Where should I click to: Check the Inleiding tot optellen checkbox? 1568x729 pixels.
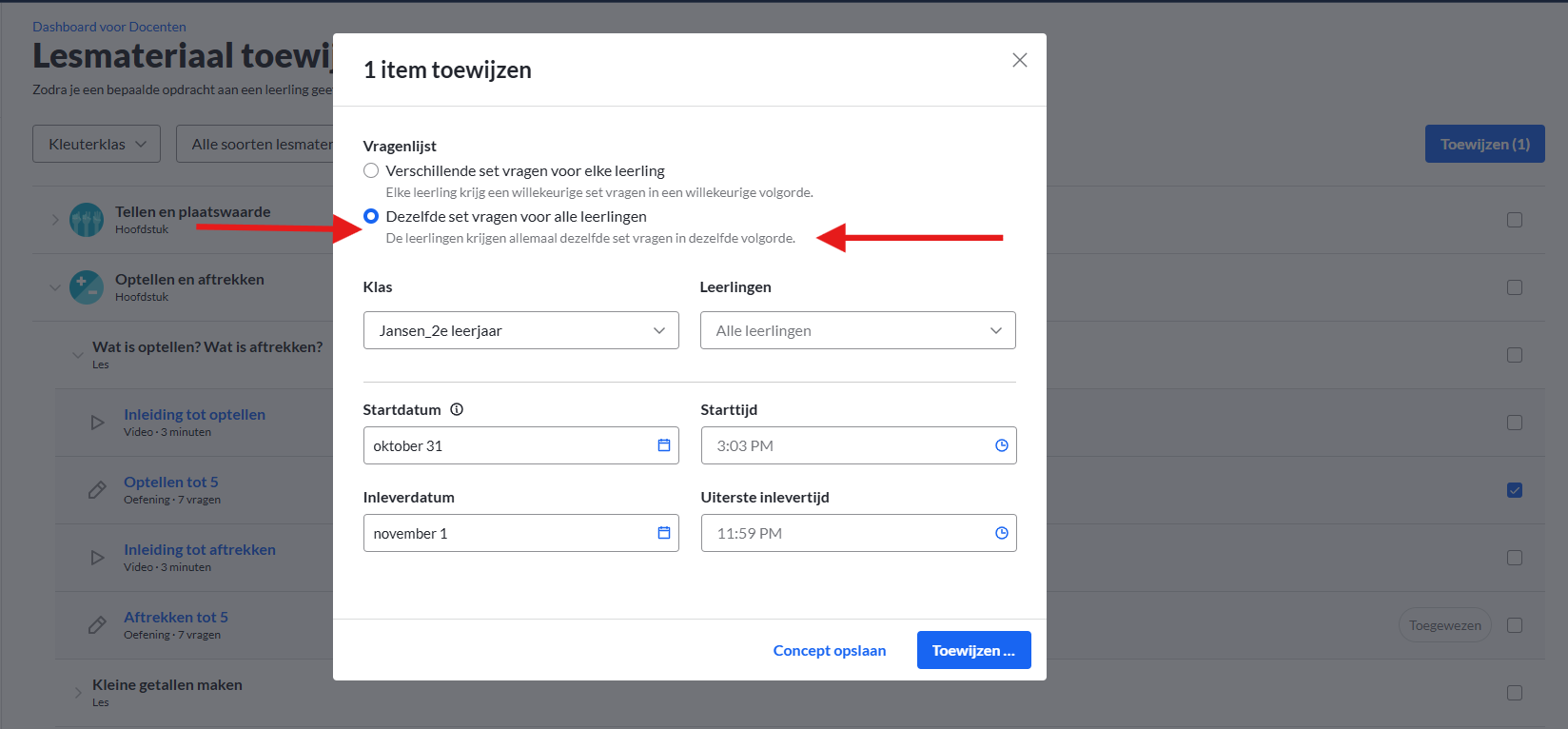[1515, 423]
